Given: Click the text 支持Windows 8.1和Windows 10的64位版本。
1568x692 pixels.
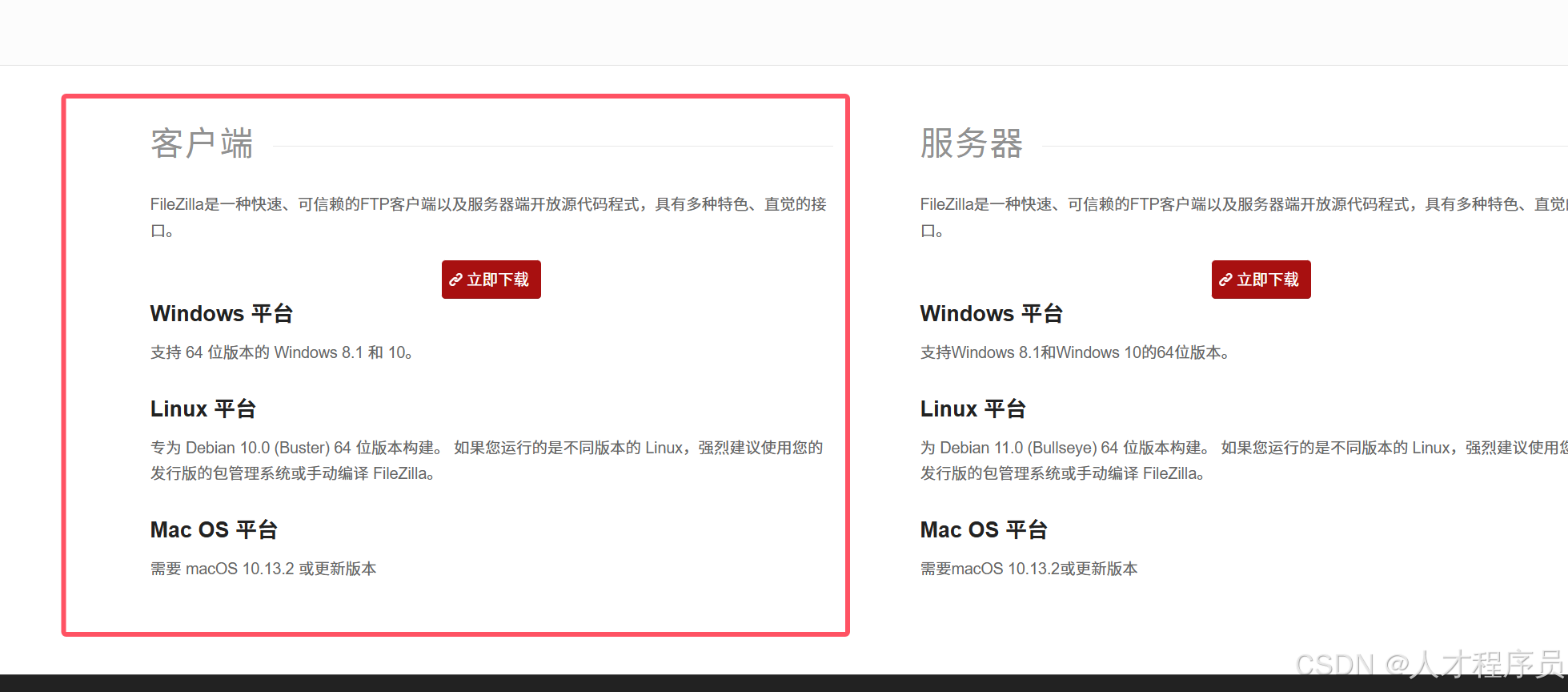Looking at the screenshot, I should coord(1075,352).
